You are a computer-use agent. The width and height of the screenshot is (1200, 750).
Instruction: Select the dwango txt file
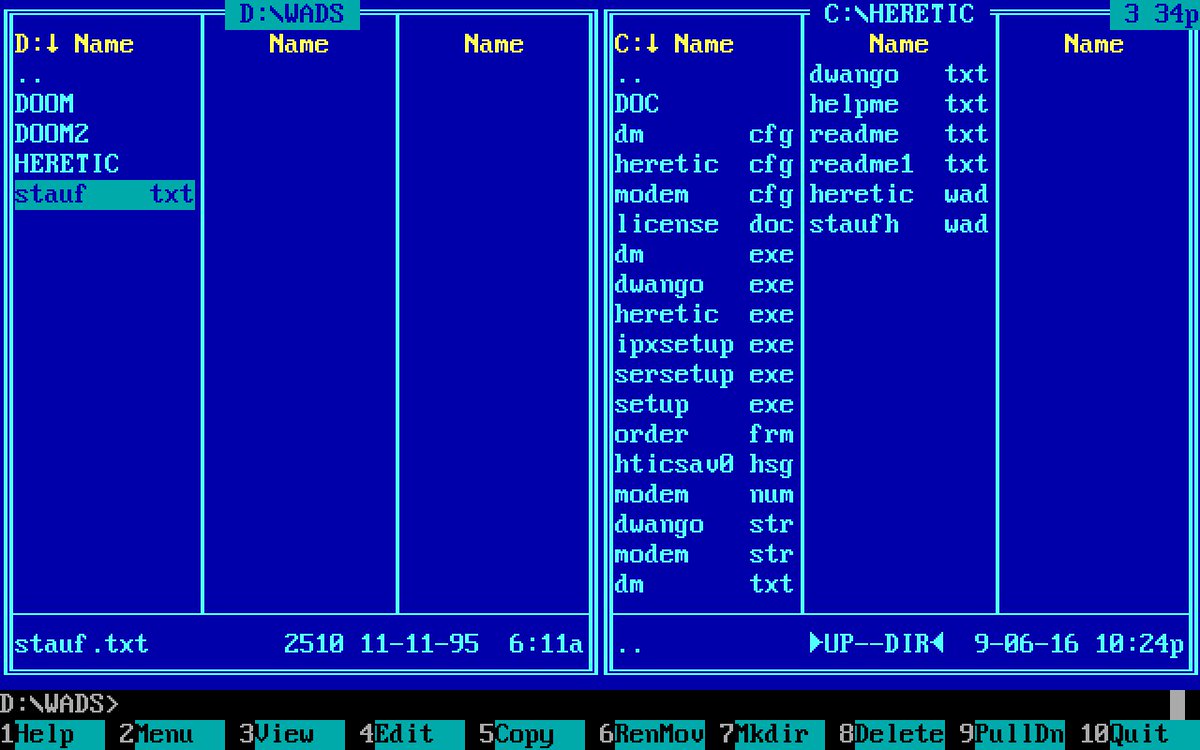[x=899, y=74]
